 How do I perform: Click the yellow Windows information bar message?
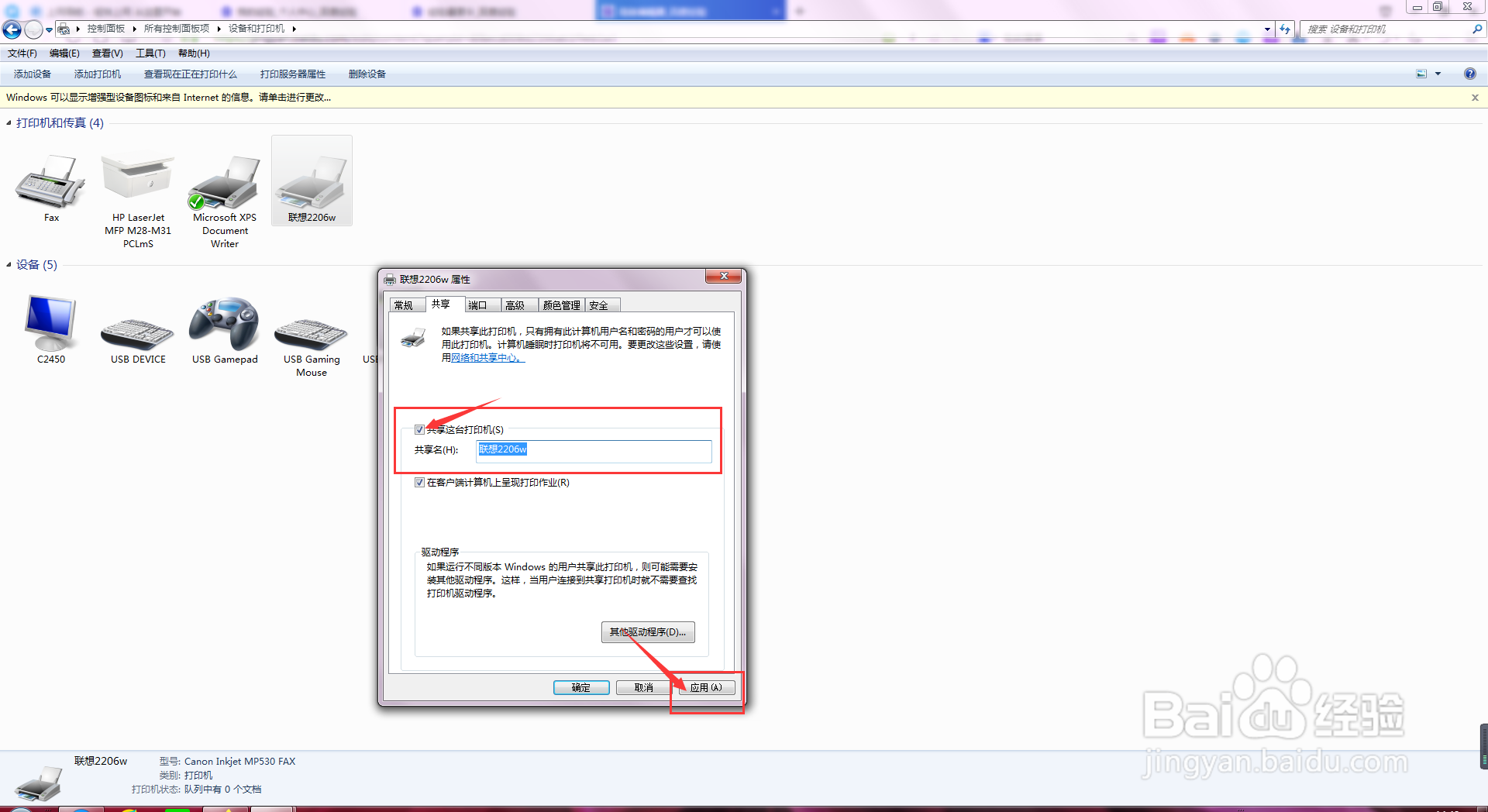point(169,98)
